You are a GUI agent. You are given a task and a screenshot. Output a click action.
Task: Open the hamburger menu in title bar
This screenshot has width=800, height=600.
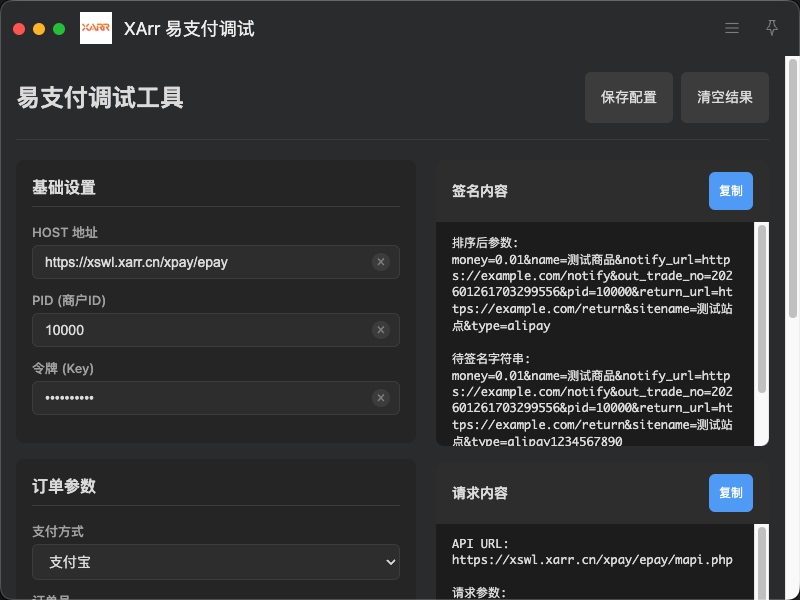(732, 28)
